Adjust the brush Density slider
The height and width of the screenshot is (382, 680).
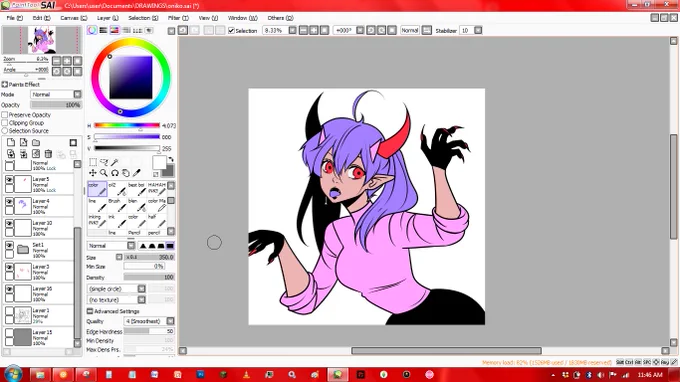[149, 277]
